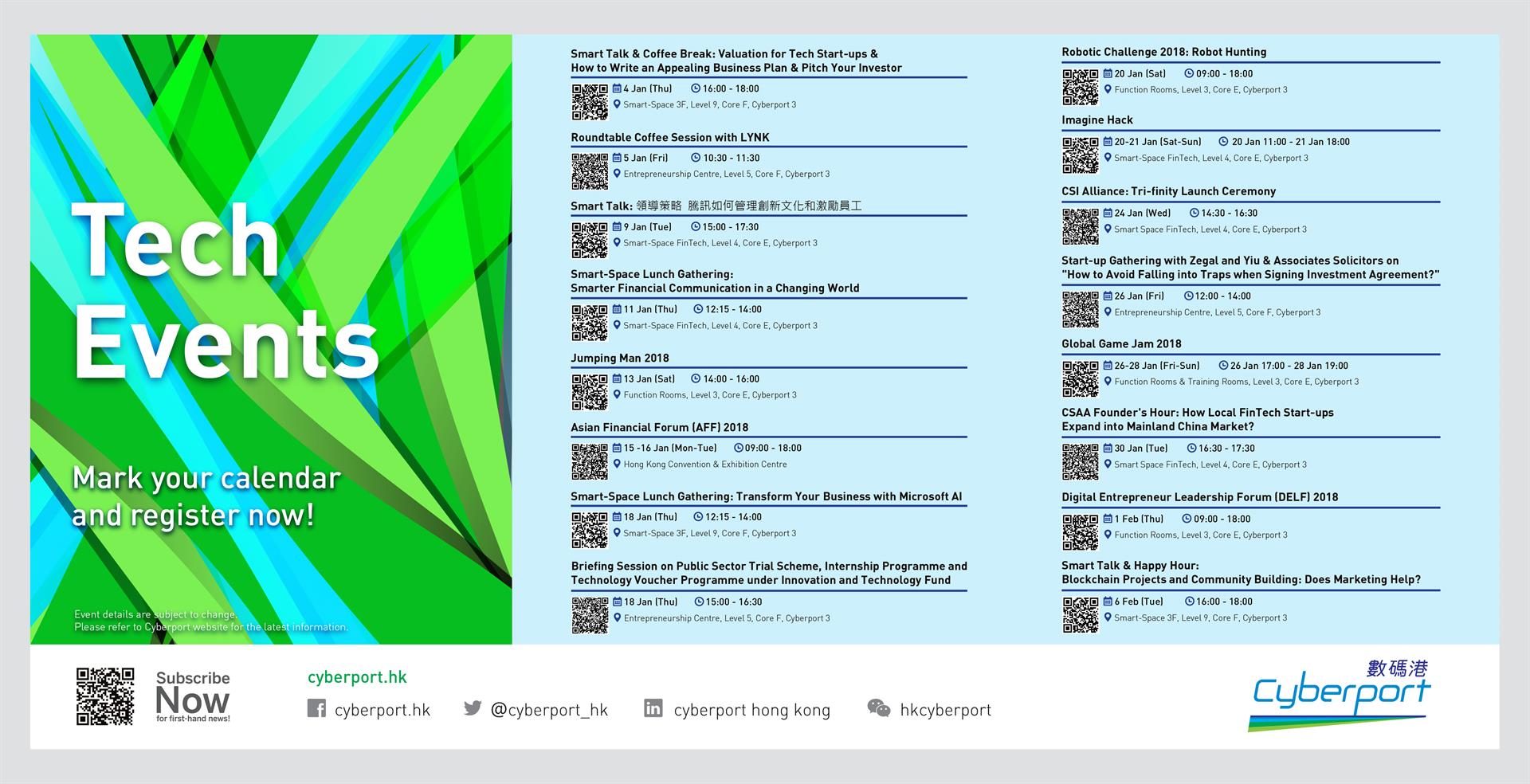The height and width of the screenshot is (784, 1530).
Task: Click the Subscribe Now text
Action: [x=193, y=696]
